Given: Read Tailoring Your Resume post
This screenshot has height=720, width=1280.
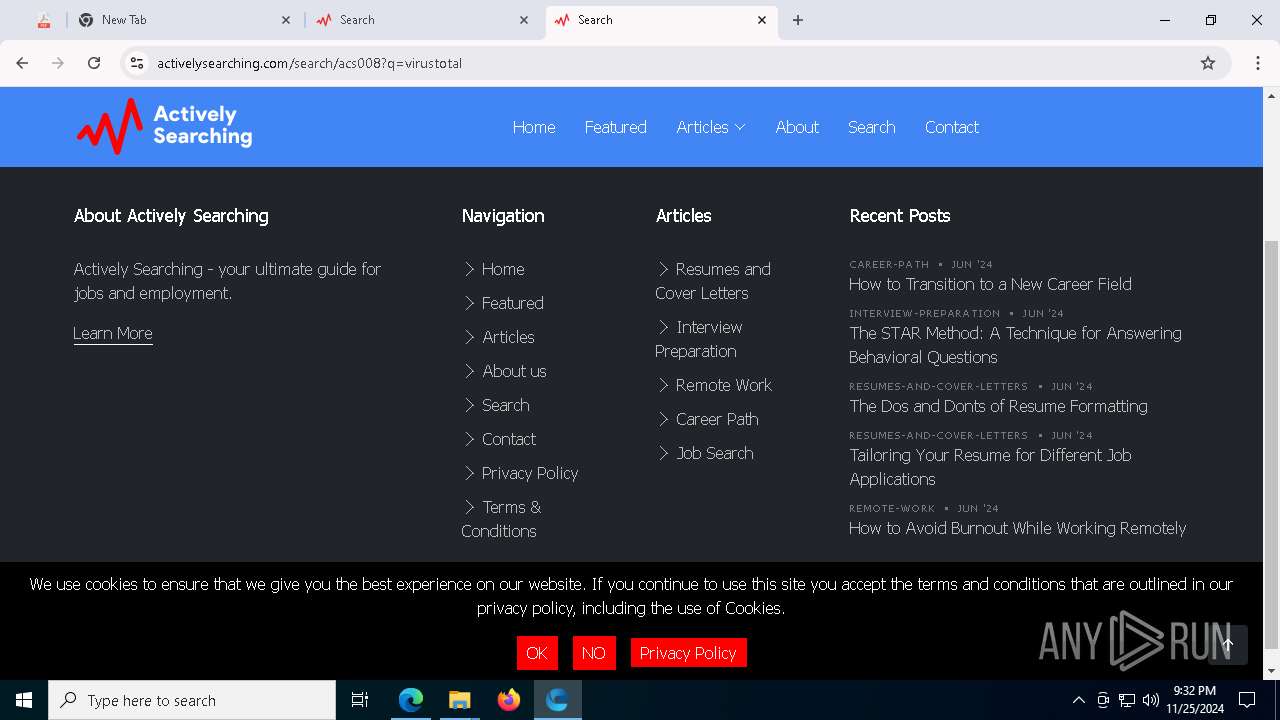Looking at the screenshot, I should click(990, 467).
